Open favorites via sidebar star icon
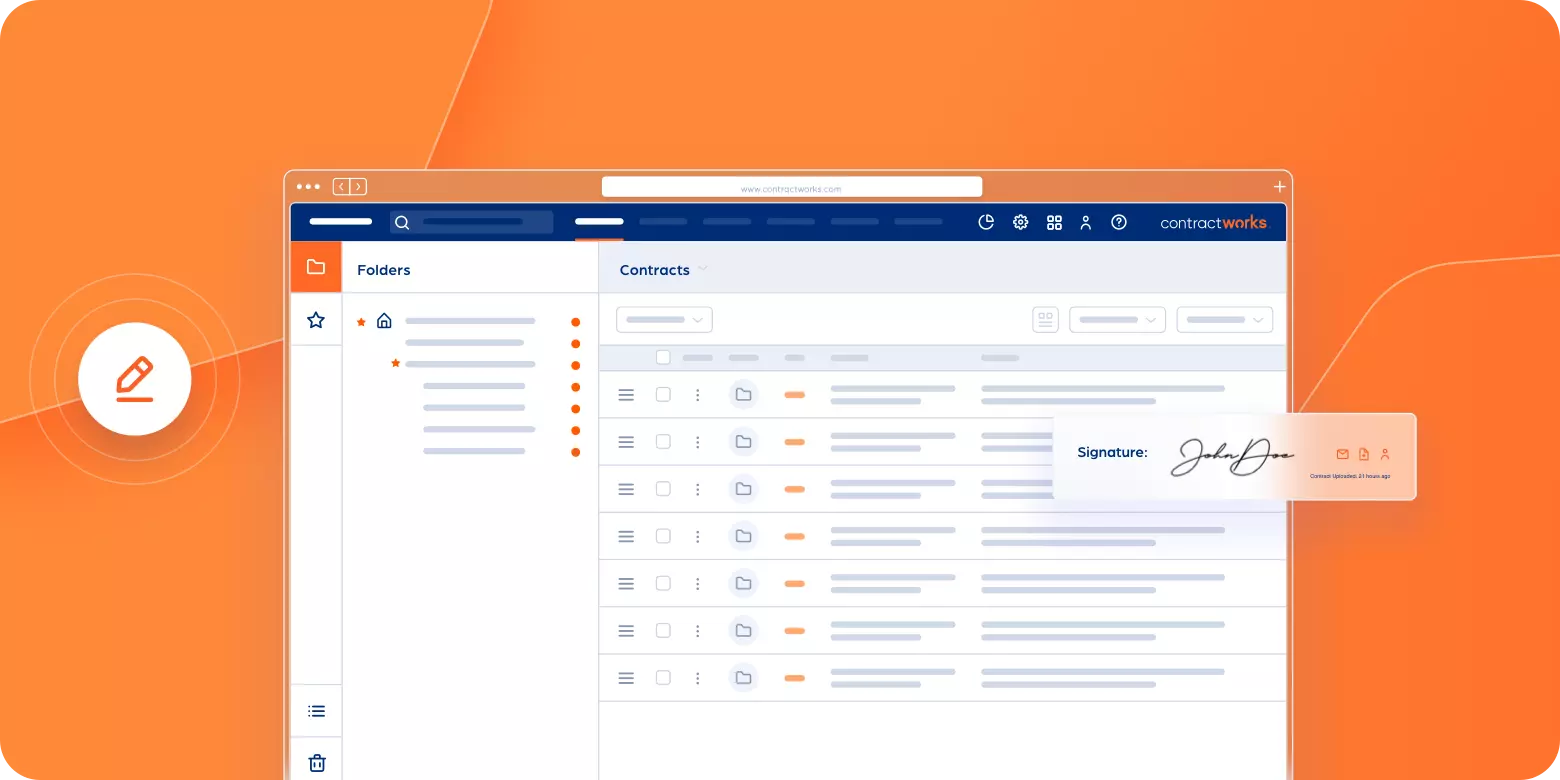This screenshot has height=780, width=1560. click(316, 320)
